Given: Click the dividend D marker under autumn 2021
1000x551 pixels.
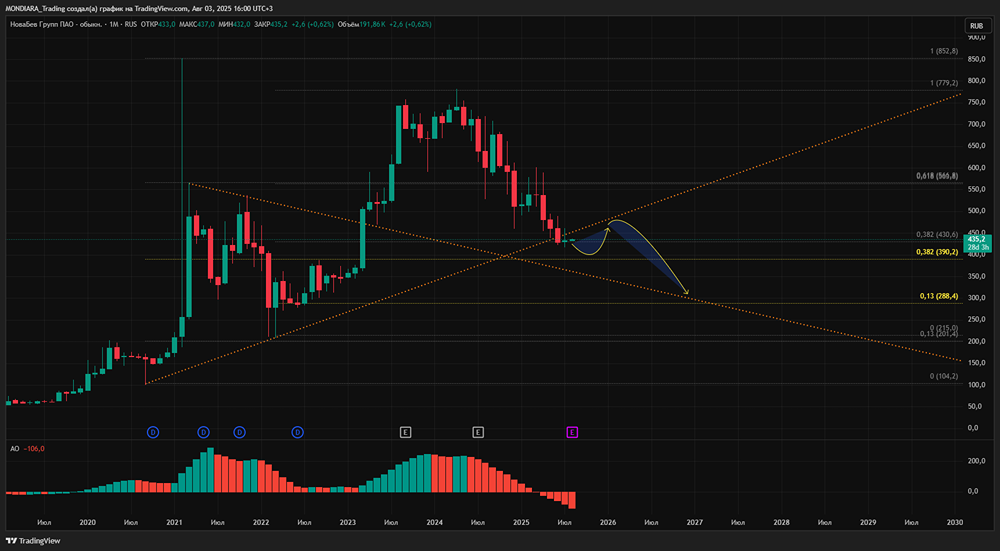Looking at the screenshot, I should pos(240,432).
